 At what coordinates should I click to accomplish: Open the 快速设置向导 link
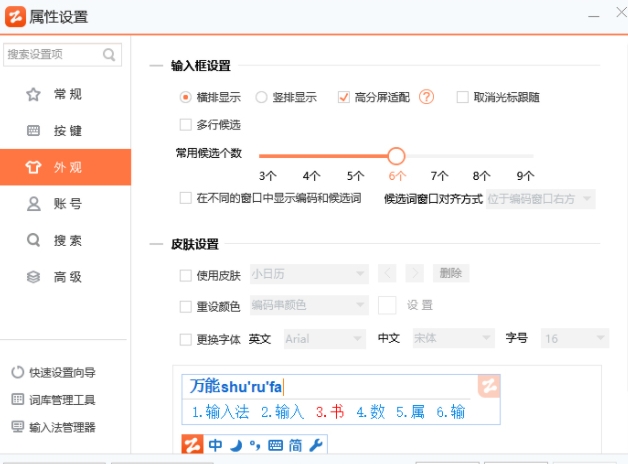(x=60, y=372)
